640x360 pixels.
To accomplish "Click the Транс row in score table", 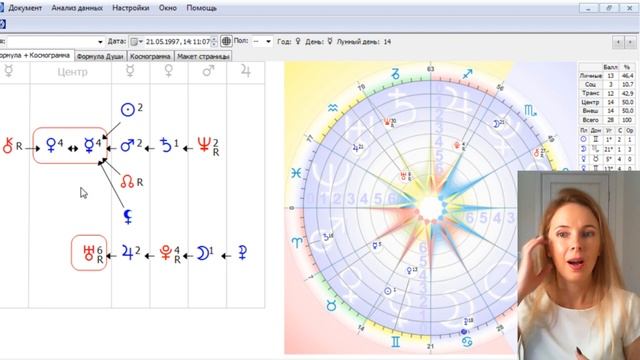I will tap(607, 93).
